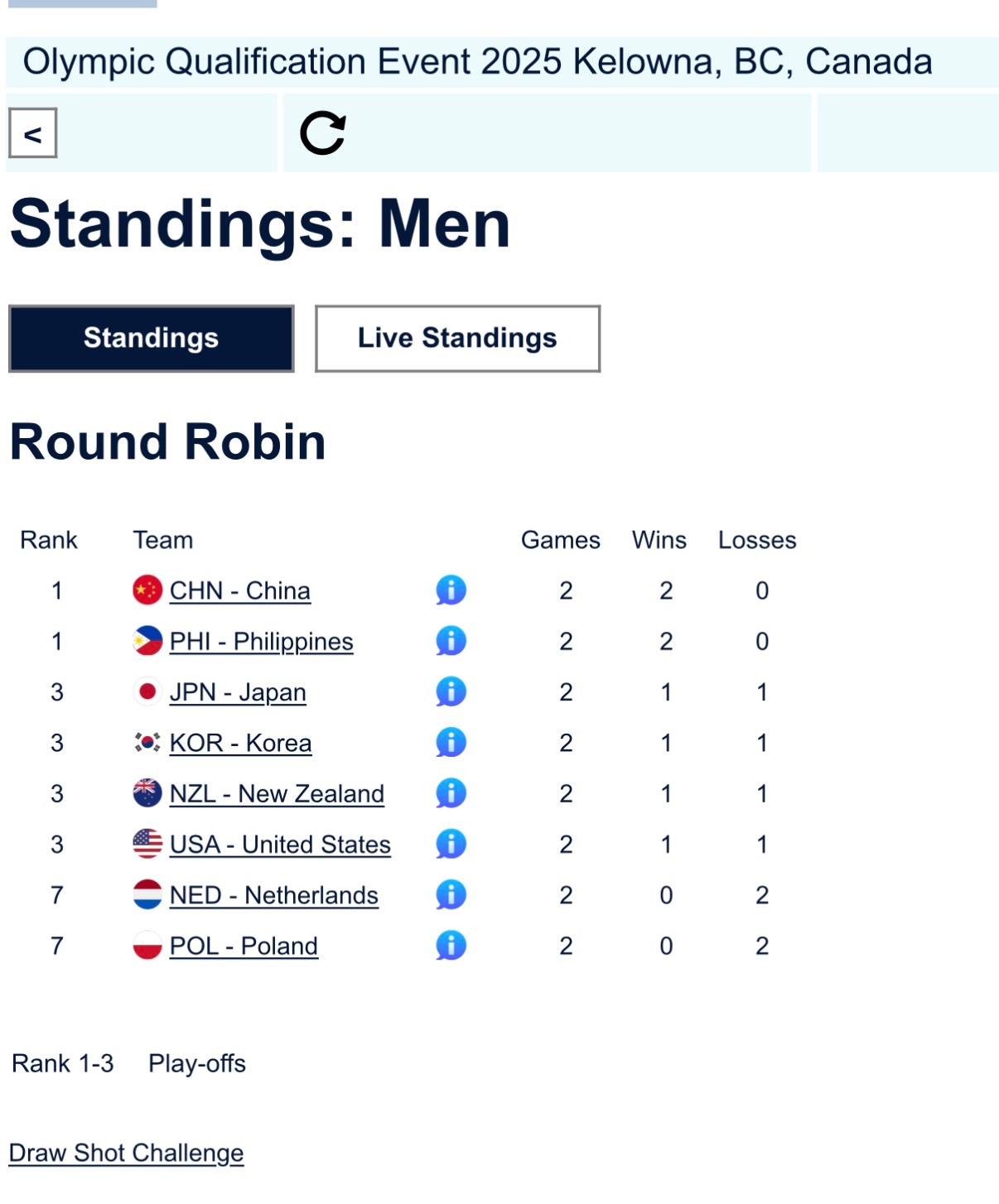Open info icon for China
The height and width of the screenshot is (1204, 999).
pyautogui.click(x=451, y=590)
